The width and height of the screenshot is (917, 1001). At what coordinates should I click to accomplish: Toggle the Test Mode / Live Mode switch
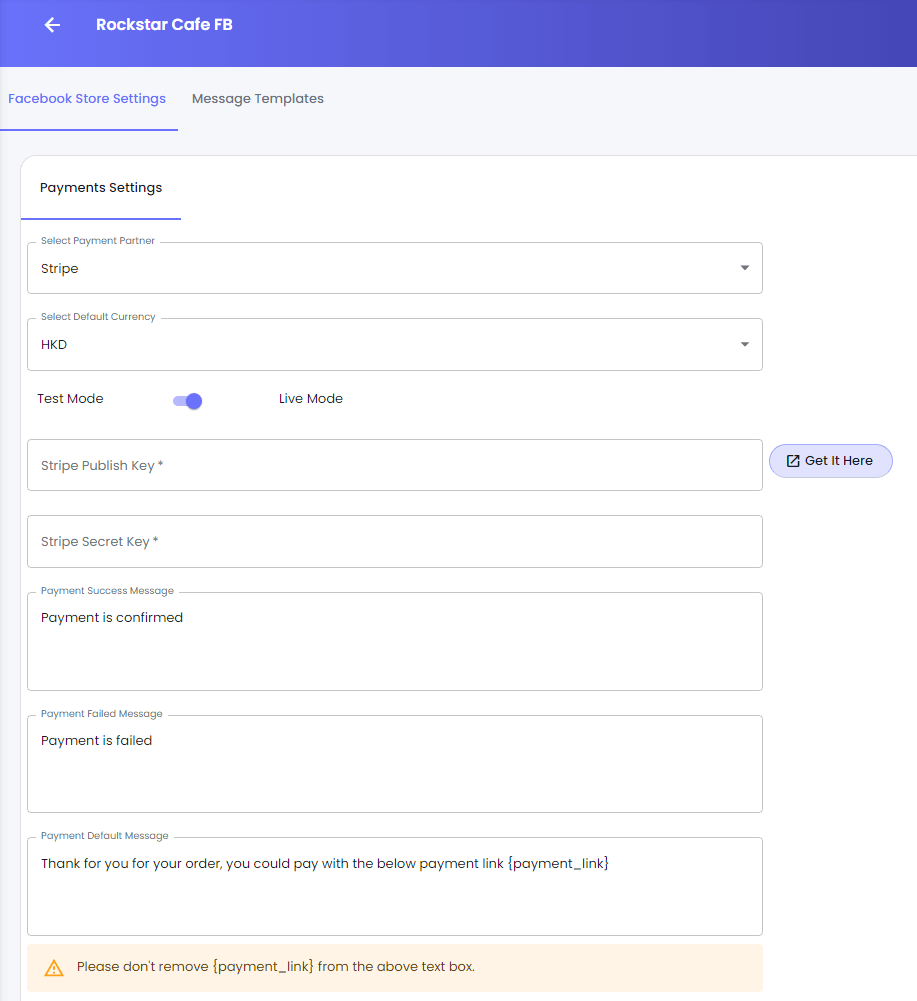coord(188,401)
